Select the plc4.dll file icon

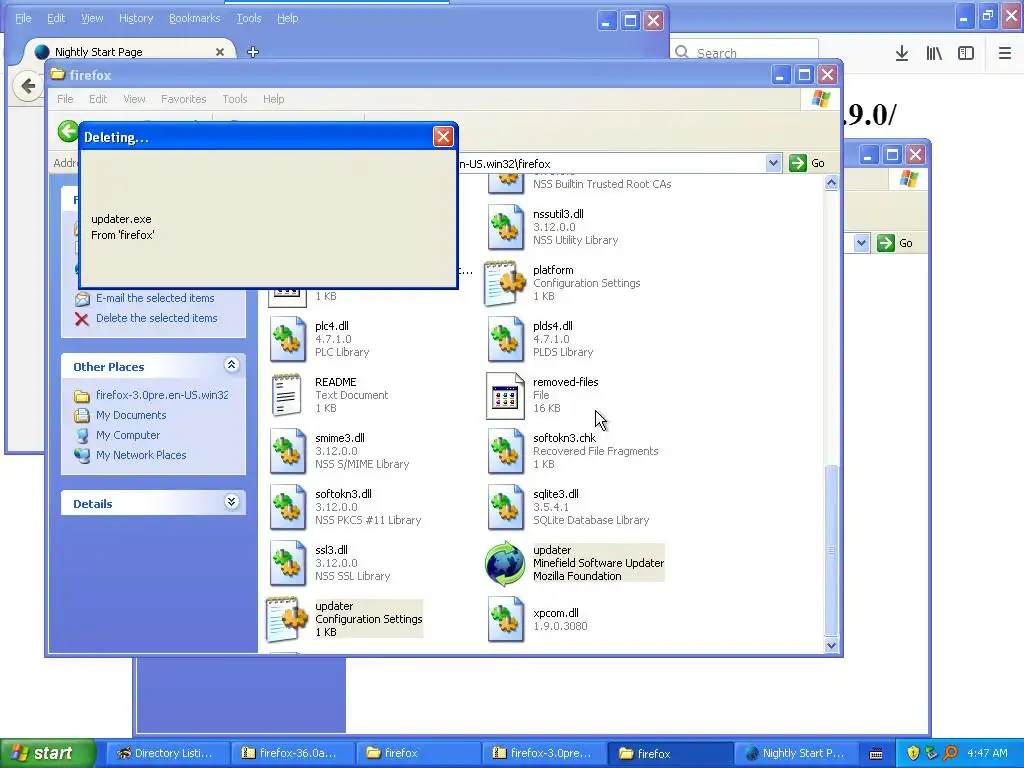287,339
